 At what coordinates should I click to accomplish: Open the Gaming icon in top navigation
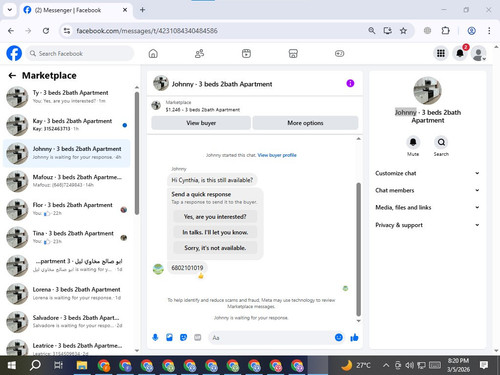pos(339,53)
